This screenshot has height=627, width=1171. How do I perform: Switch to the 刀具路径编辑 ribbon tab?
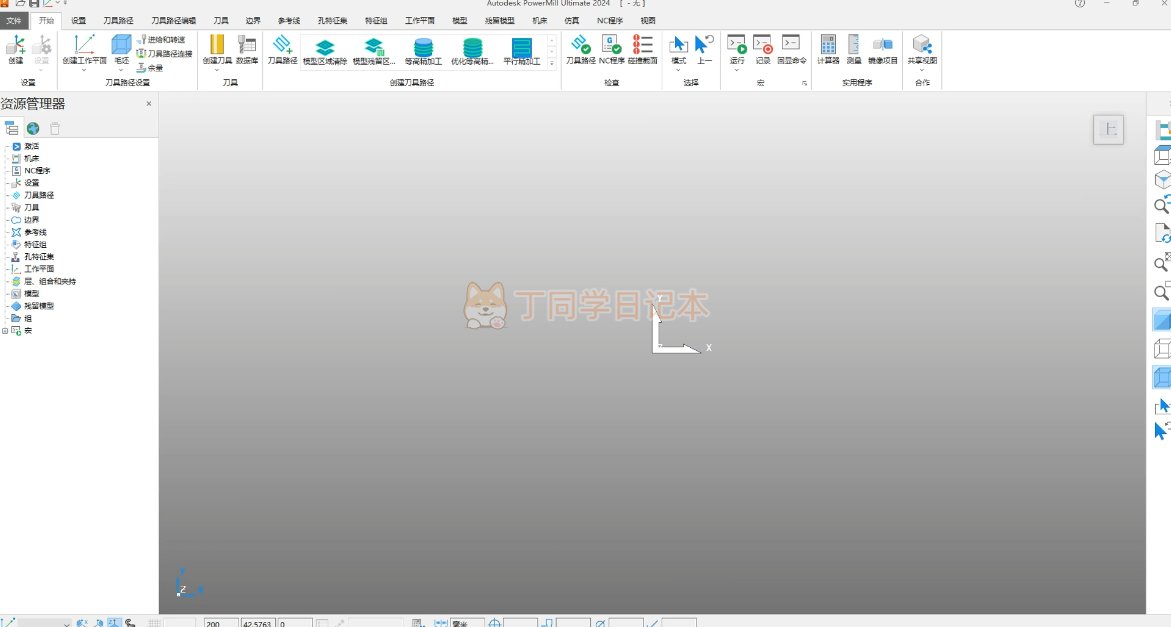(173, 21)
